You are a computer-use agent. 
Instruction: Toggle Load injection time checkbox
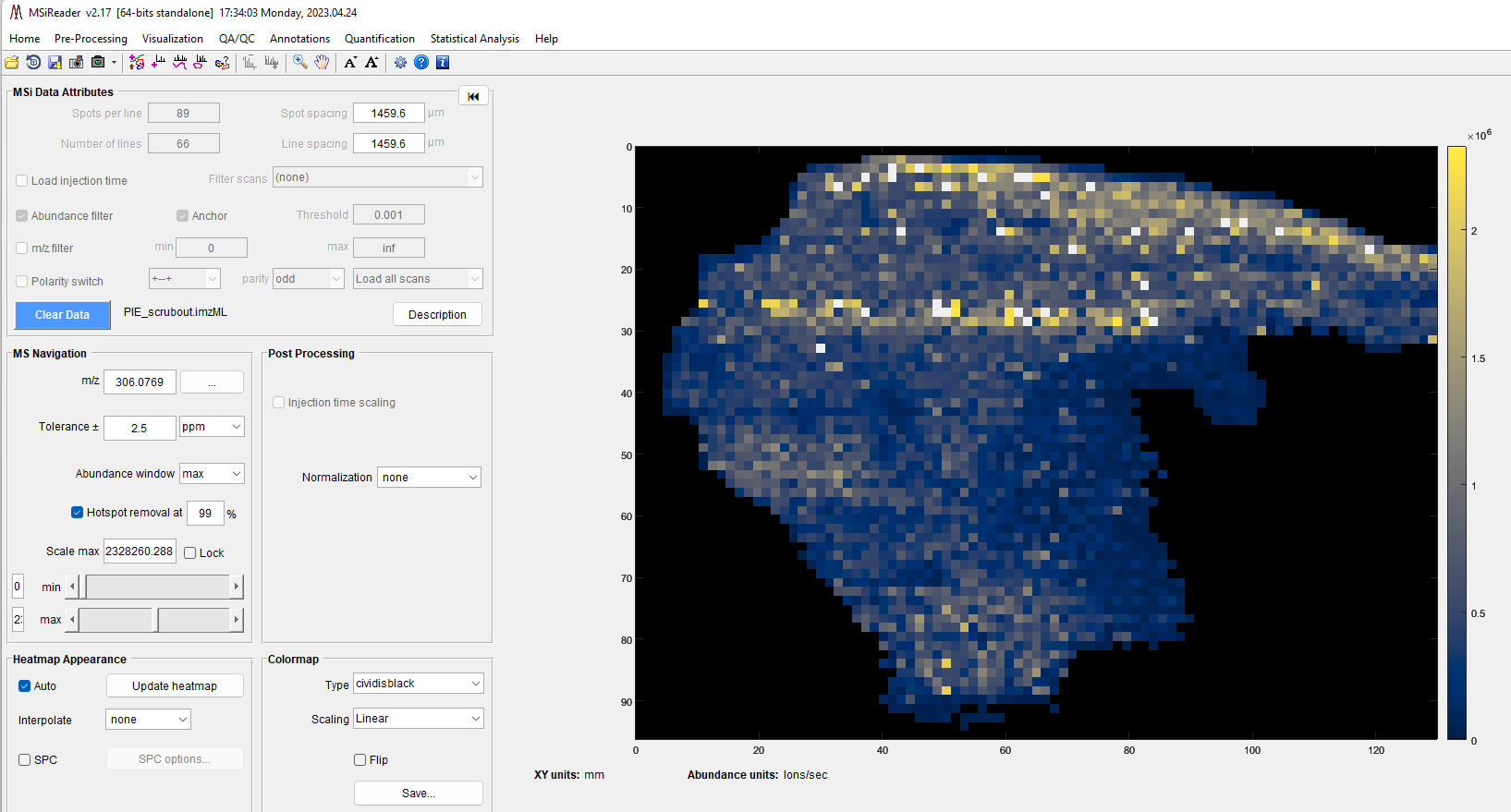[22, 181]
